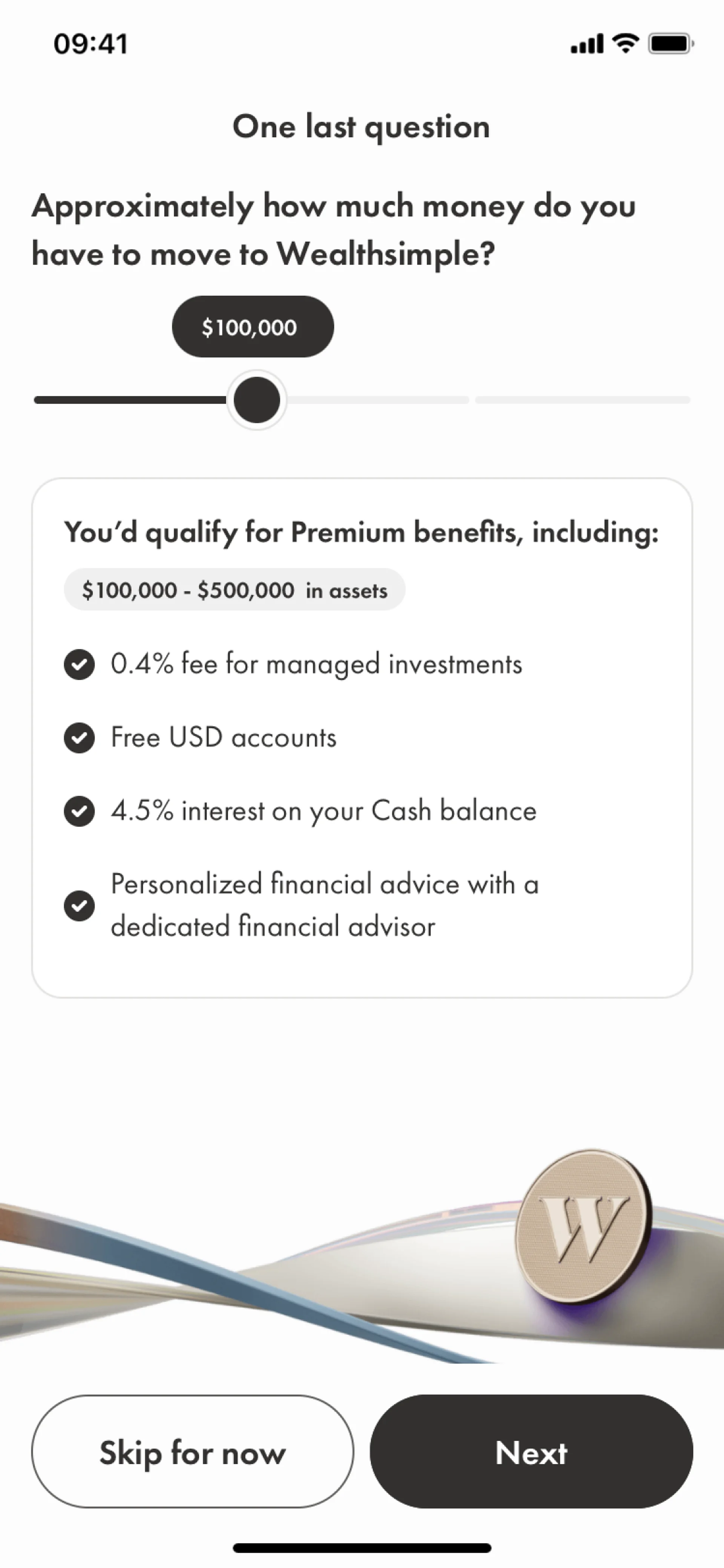
Task: Click the slider thumb handle
Action: [x=257, y=400]
